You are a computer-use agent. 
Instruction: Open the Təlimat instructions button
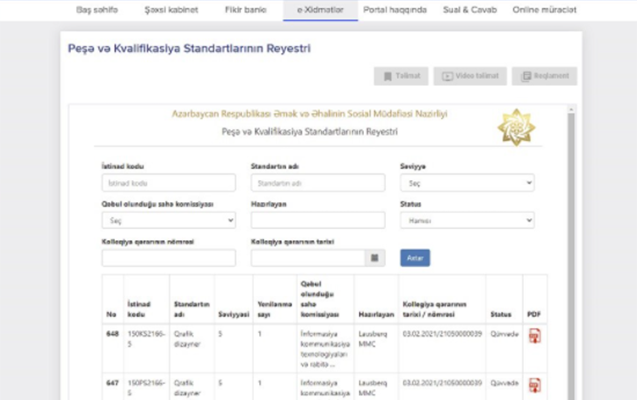pos(401,76)
